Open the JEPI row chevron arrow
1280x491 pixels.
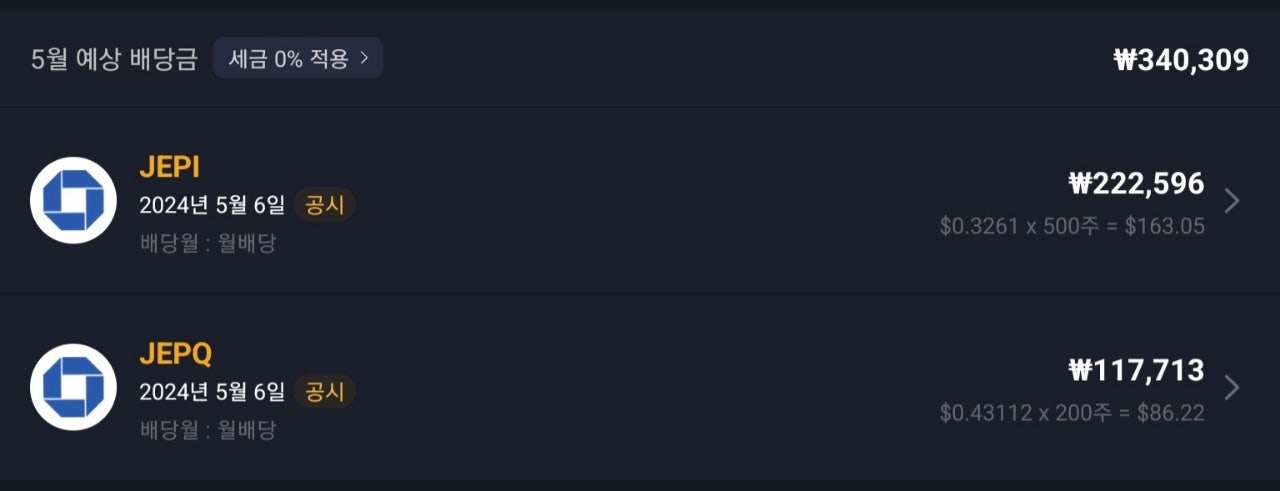[x=1232, y=201]
